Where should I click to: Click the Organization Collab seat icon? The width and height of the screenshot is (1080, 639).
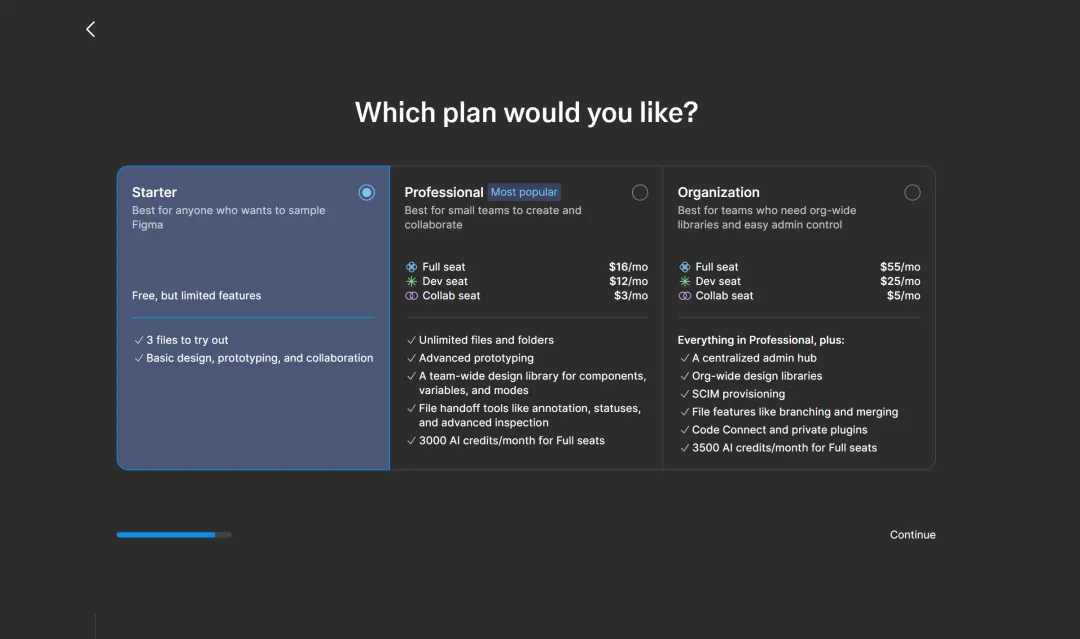684,296
